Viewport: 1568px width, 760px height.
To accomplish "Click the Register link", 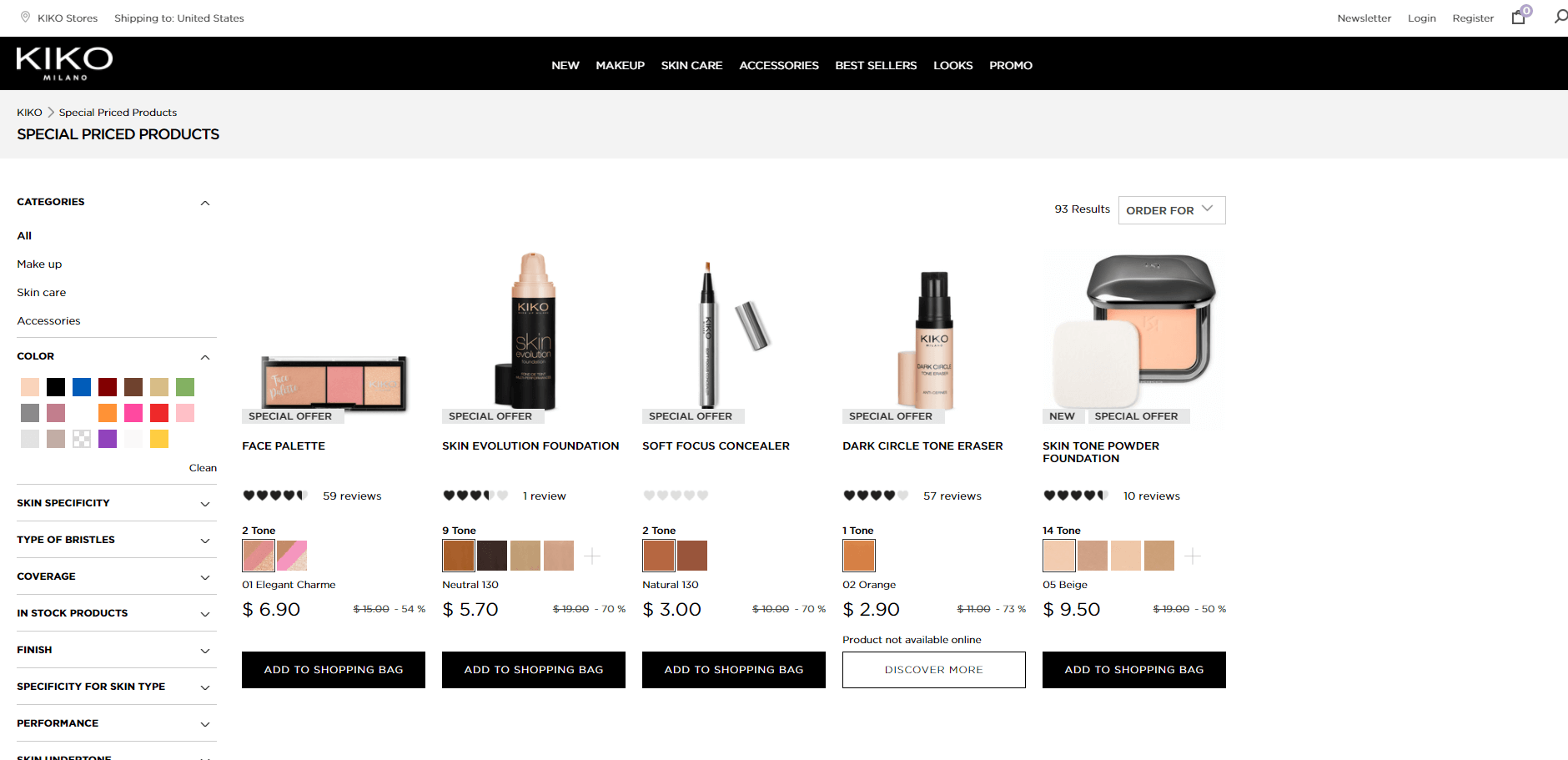I will [x=1473, y=18].
